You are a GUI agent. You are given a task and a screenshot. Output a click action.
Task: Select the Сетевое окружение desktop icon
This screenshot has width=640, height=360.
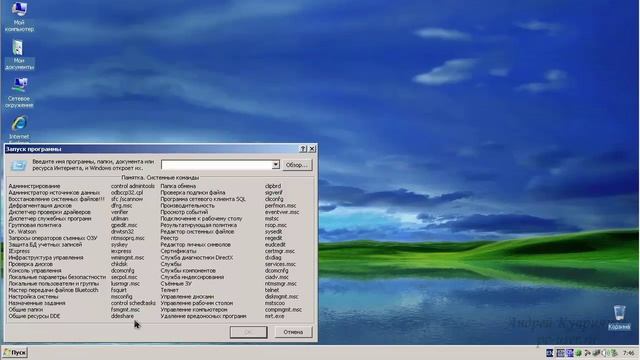(x=19, y=93)
